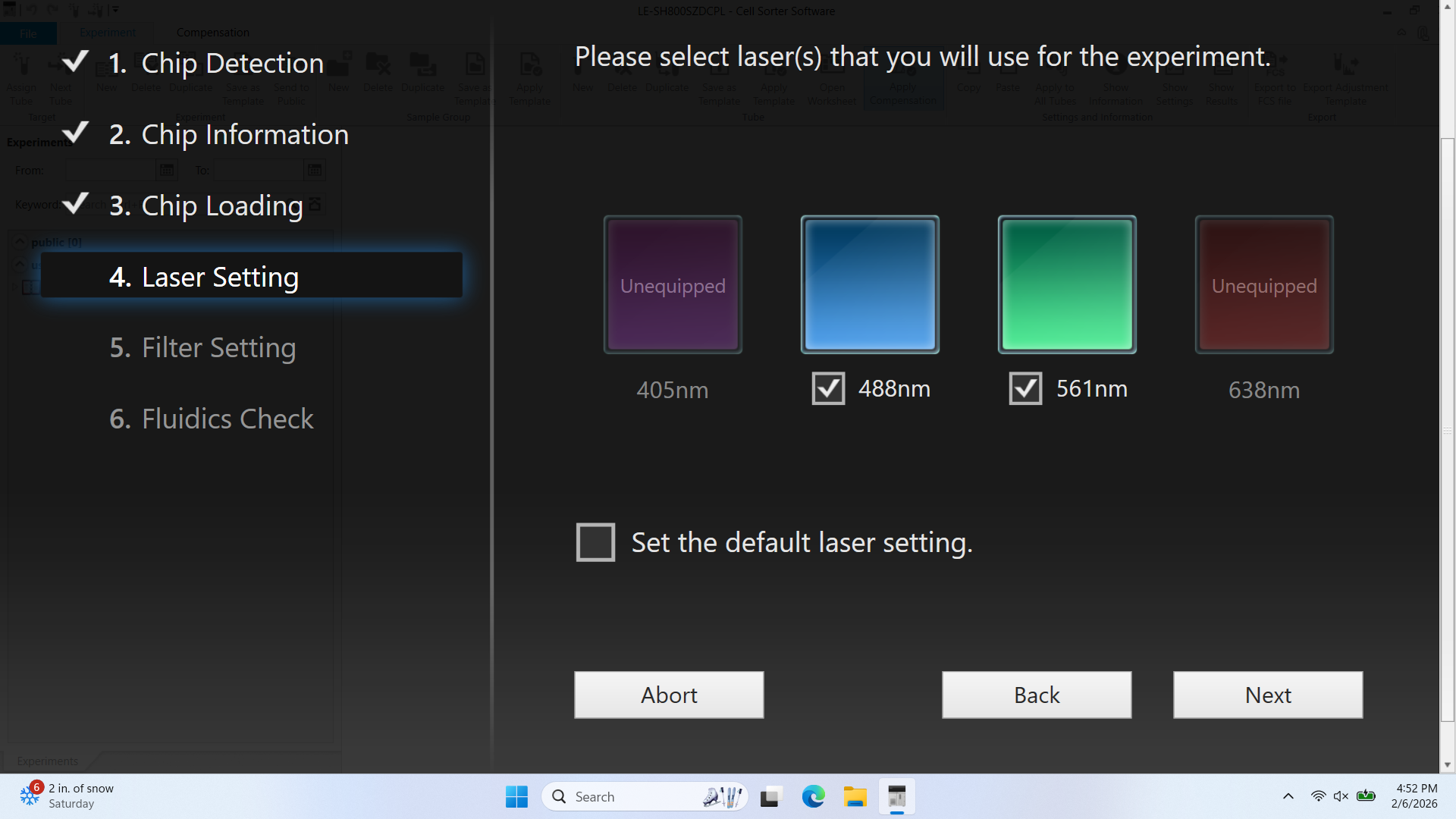Open File Explorer from the taskbar

pos(855,797)
